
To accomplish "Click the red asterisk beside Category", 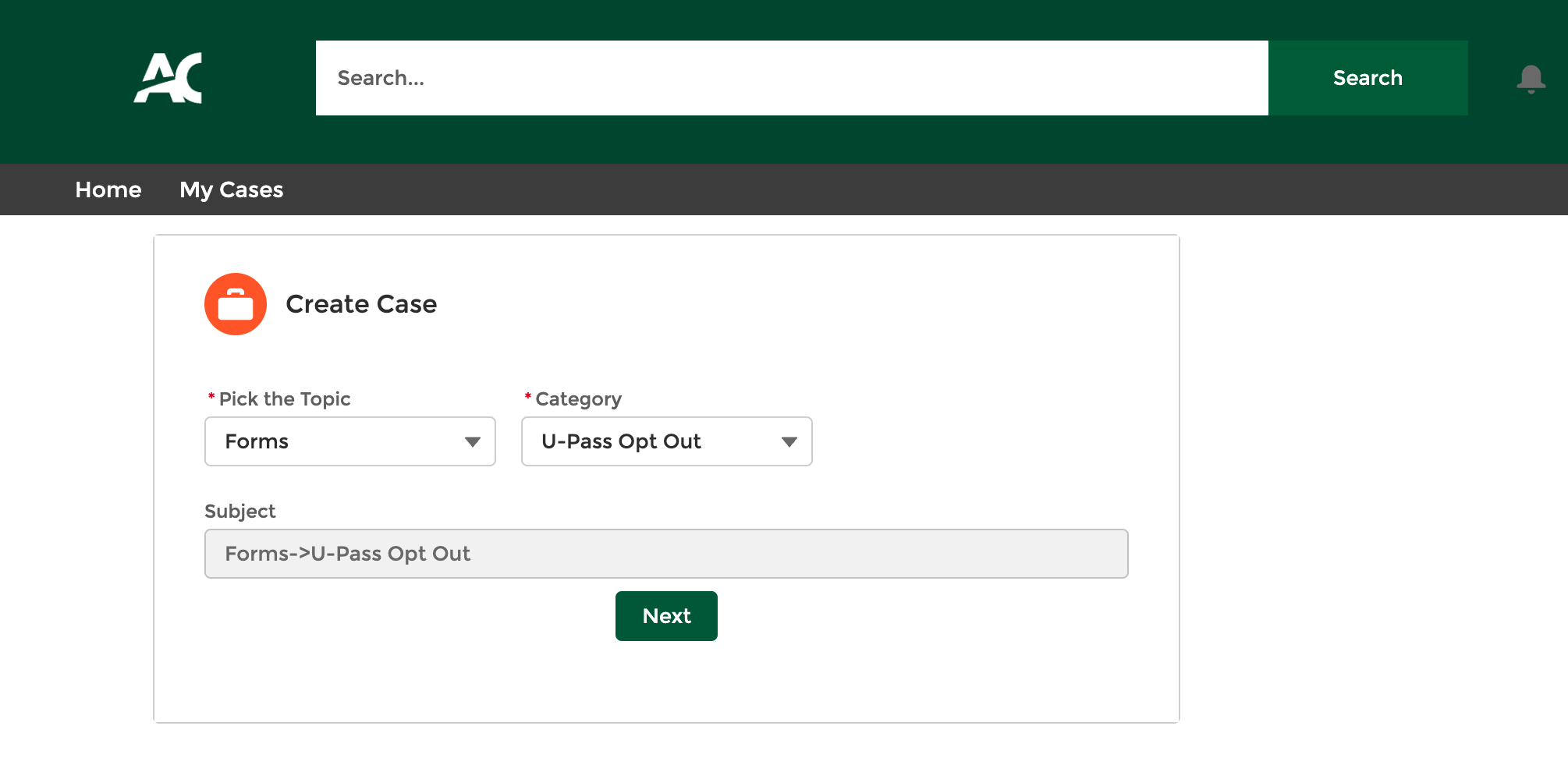I will coord(528,398).
